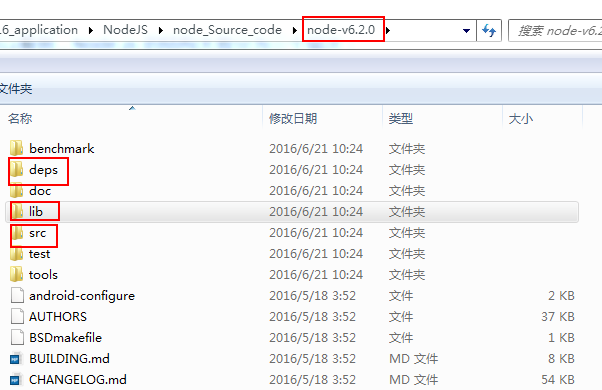Screen dimensions: 602x390
Task: Click the CHANGELOG.md file icon
Action: click(15, 380)
